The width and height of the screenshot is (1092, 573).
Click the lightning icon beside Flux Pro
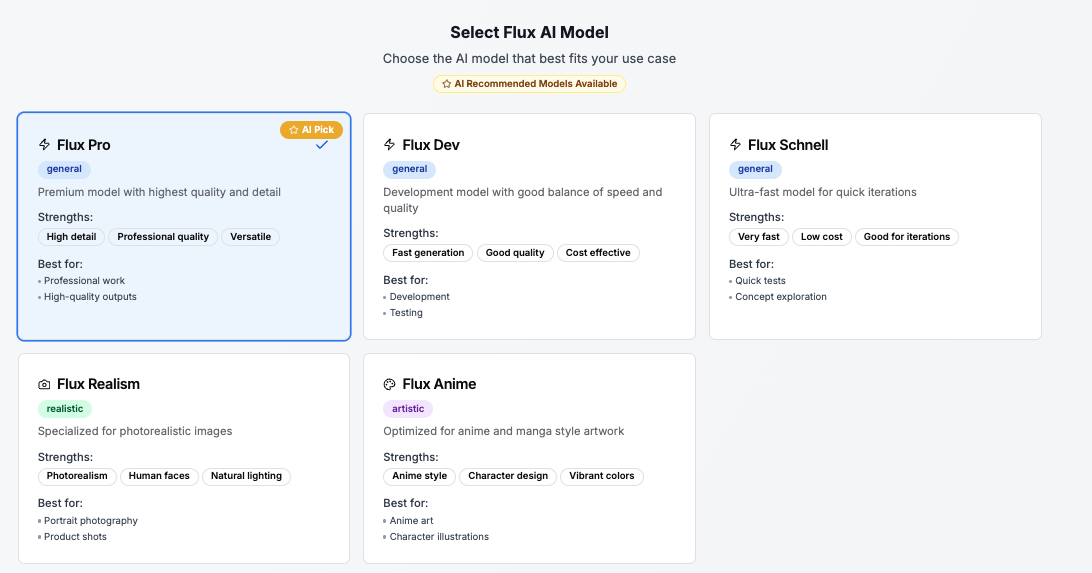pos(45,145)
